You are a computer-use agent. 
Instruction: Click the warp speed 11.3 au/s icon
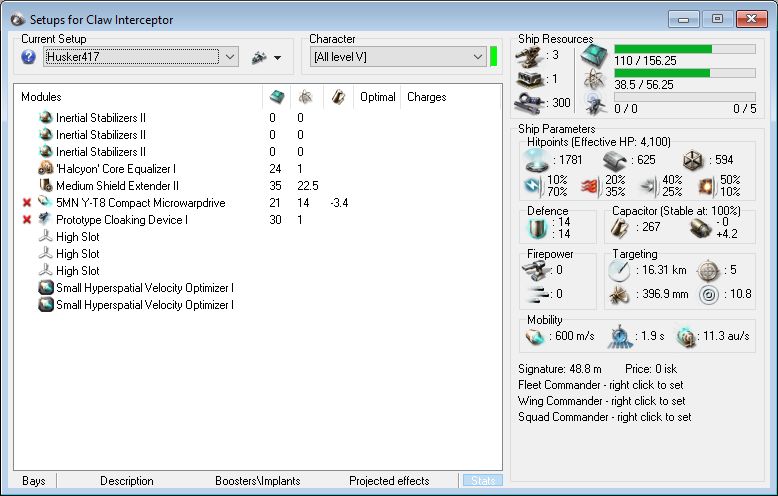pyautogui.click(x=686, y=337)
